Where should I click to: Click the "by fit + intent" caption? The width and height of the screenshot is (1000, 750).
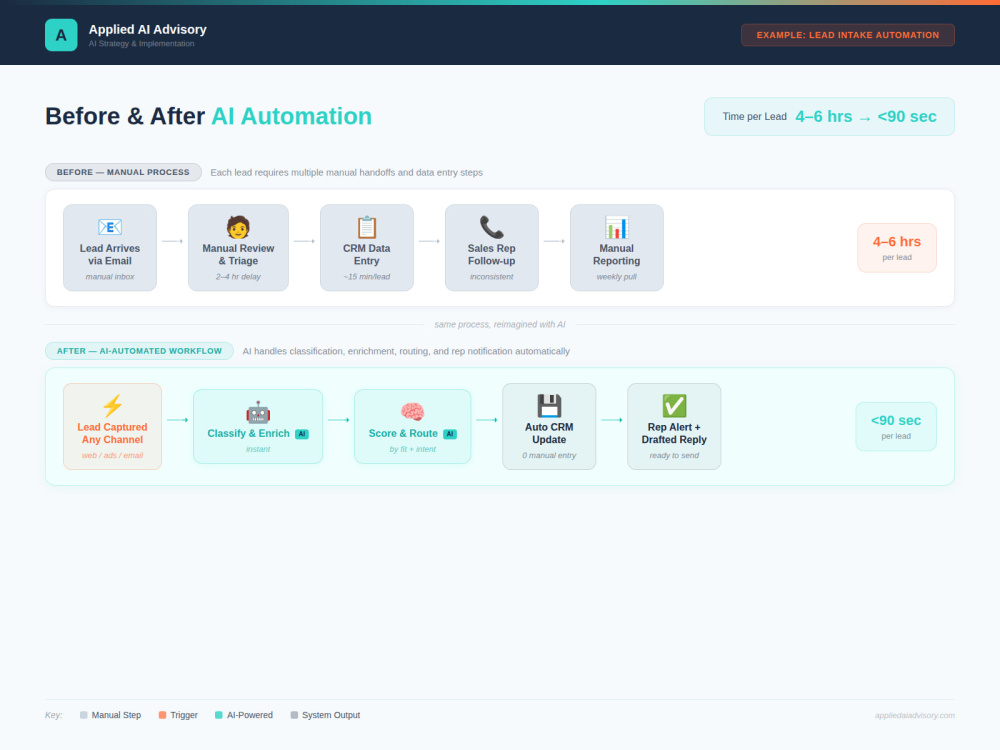(413, 449)
